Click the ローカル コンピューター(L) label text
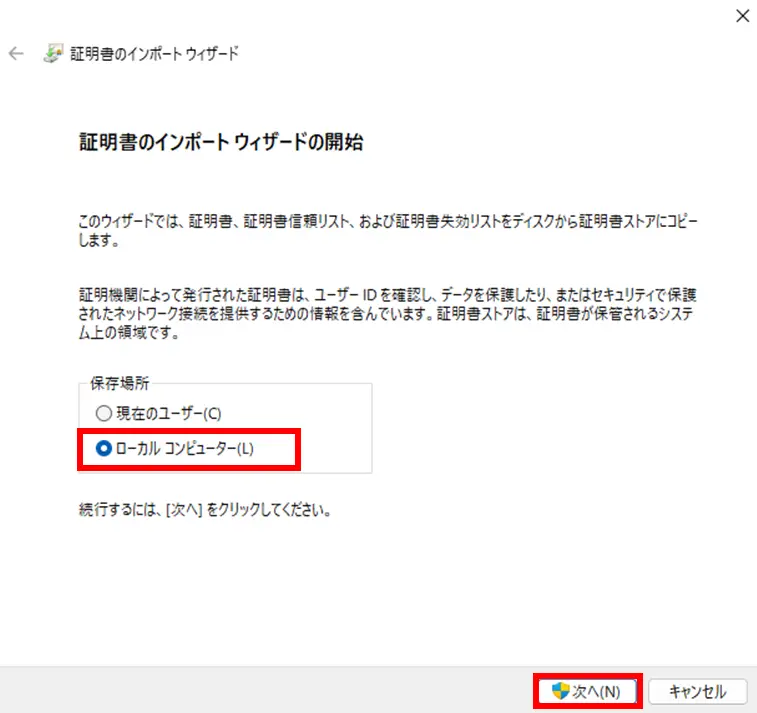Screen dimensions: 757x713 click(x=184, y=448)
